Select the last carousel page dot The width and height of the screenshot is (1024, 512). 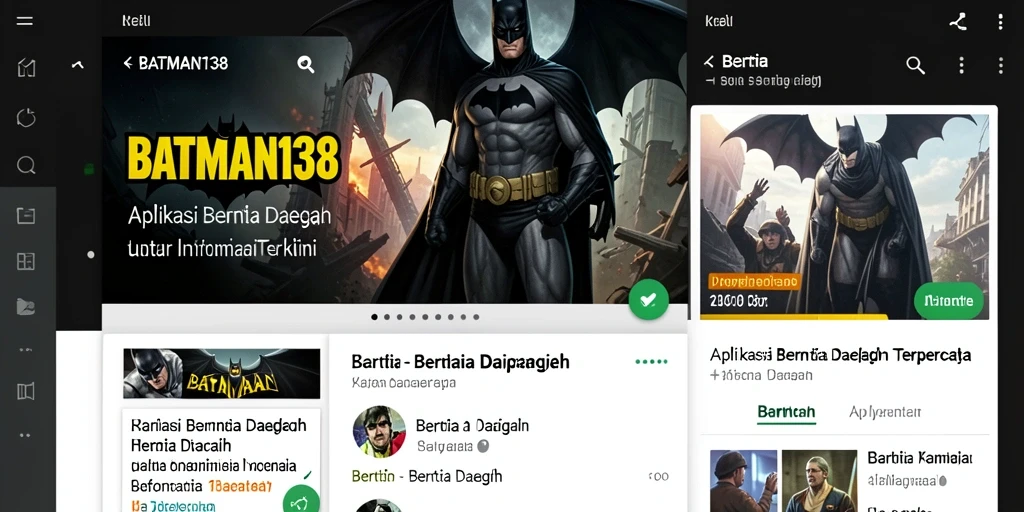tap(476, 317)
